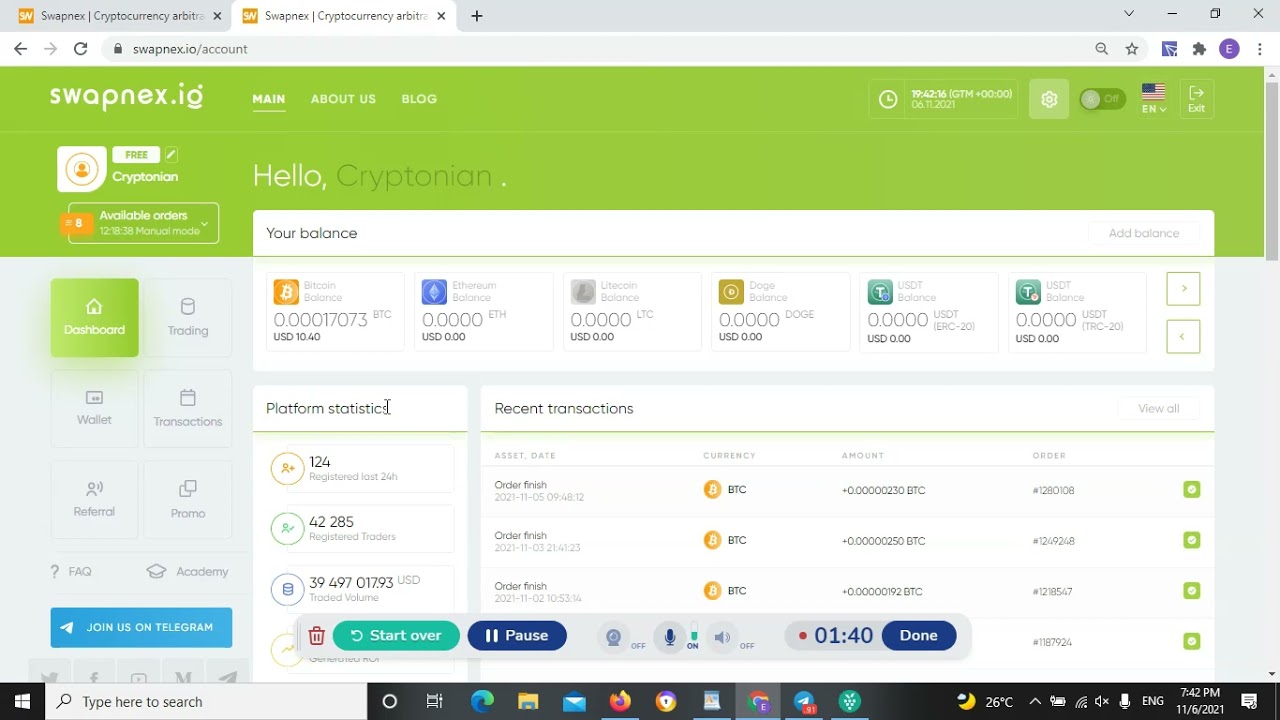The width and height of the screenshot is (1280, 720).
Task: Click the Litecoin balance icon
Action: point(583,291)
